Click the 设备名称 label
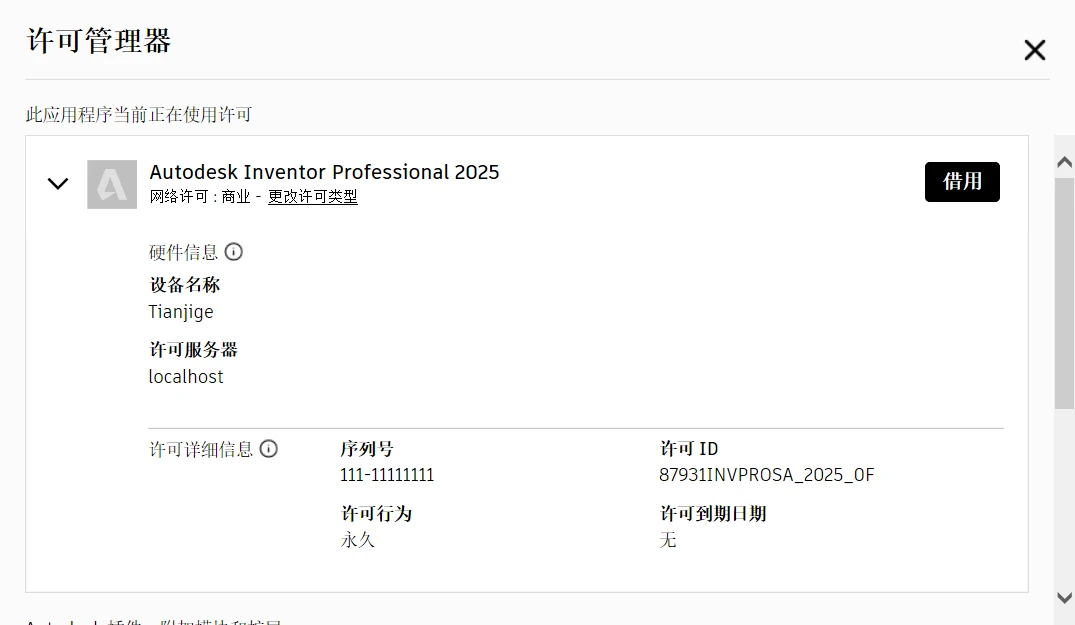The width and height of the screenshot is (1075, 625). tap(184, 284)
